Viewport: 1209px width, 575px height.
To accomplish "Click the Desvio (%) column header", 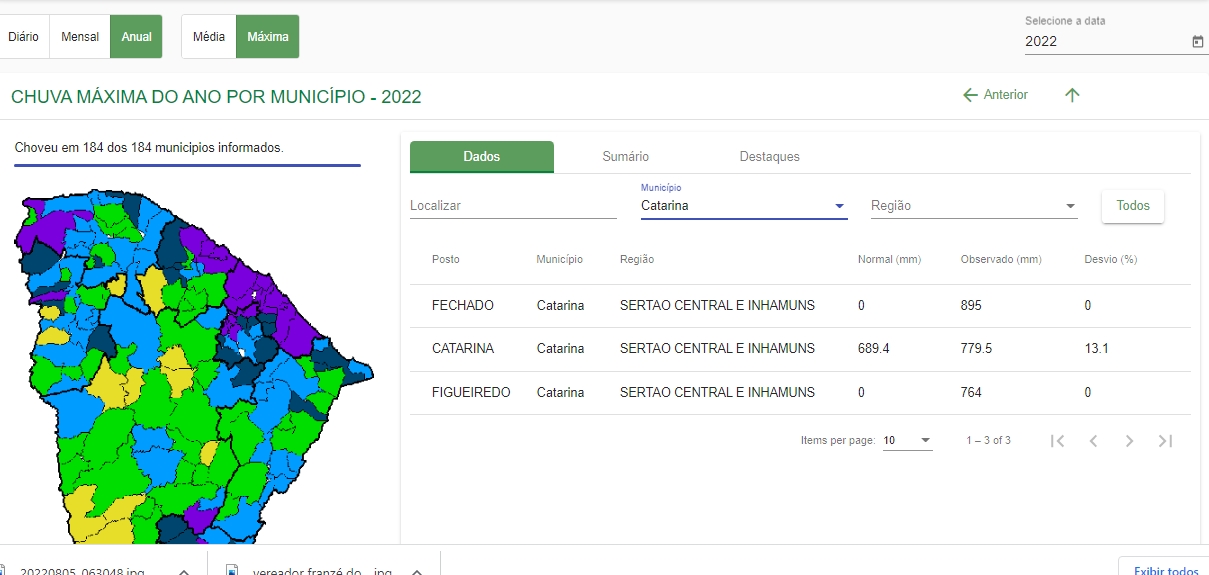I will [x=1111, y=260].
